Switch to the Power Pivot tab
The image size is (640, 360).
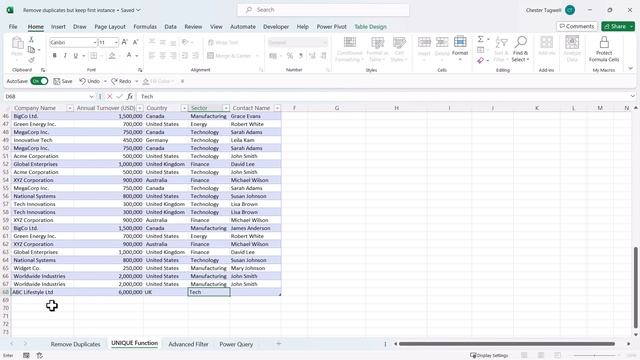coord(331,27)
